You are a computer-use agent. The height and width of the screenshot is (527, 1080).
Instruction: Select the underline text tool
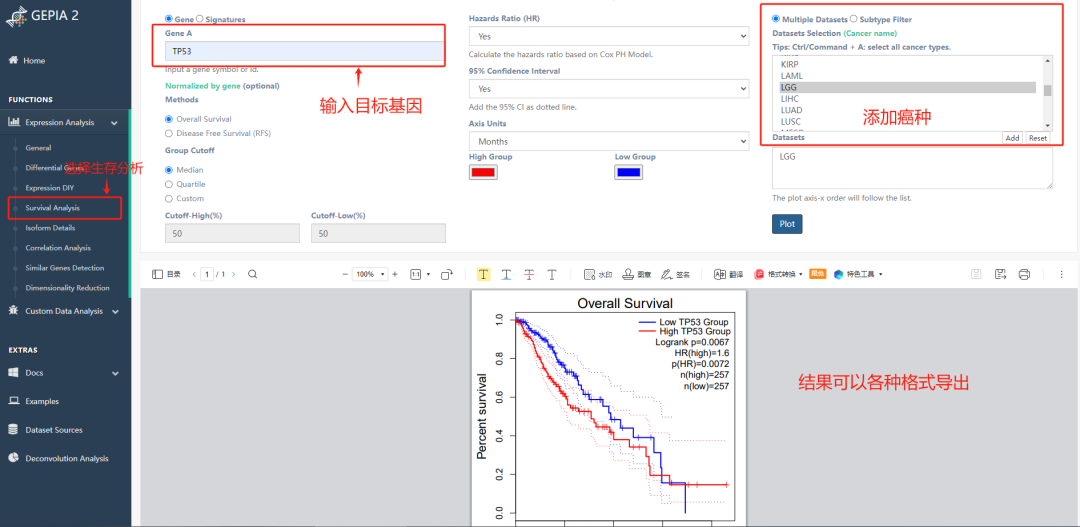[x=506, y=274]
